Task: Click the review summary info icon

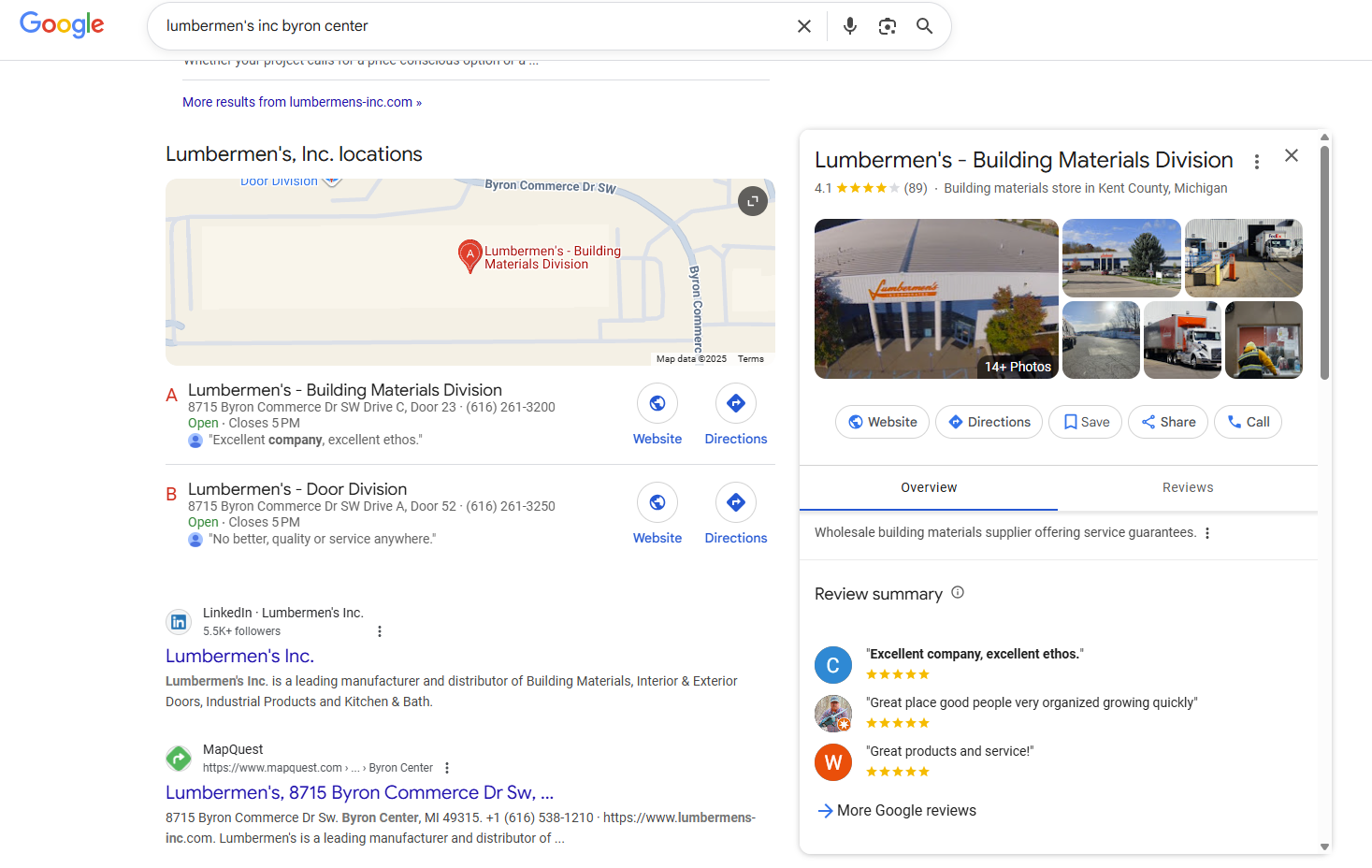Action: coord(957,592)
